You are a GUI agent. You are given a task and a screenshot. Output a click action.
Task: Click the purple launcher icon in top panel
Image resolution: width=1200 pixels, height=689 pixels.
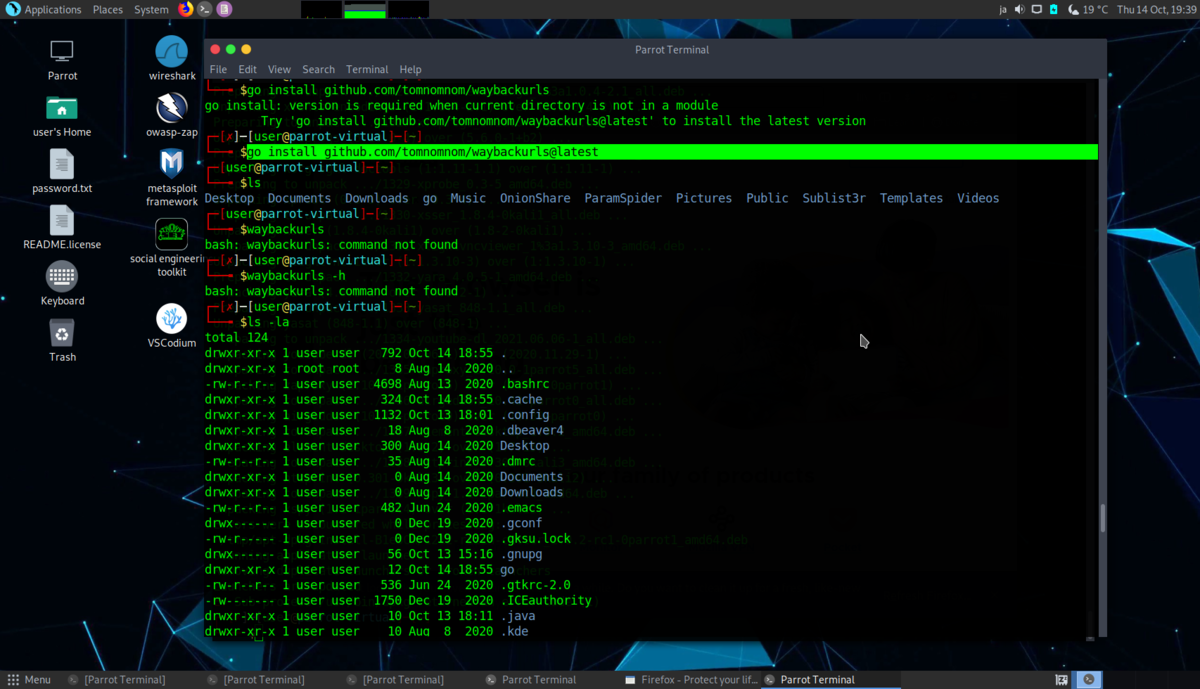click(x=224, y=9)
